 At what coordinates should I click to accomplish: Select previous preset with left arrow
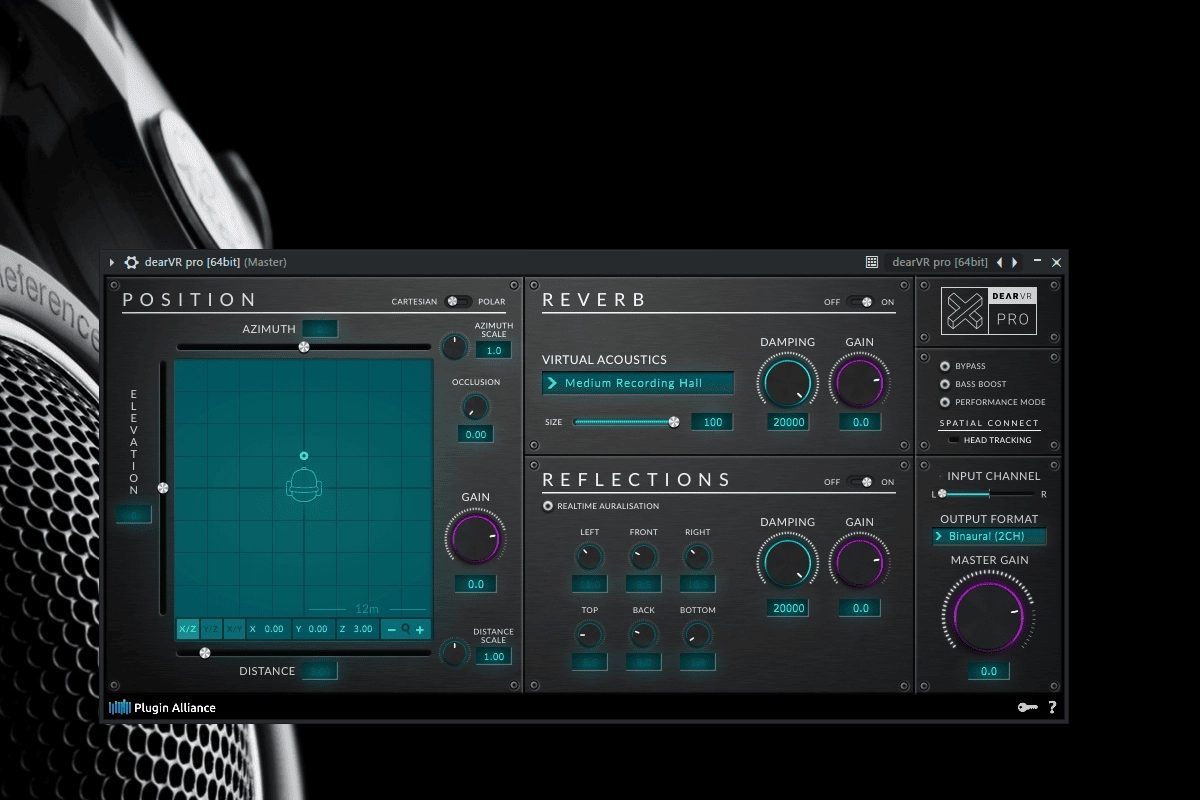point(999,262)
